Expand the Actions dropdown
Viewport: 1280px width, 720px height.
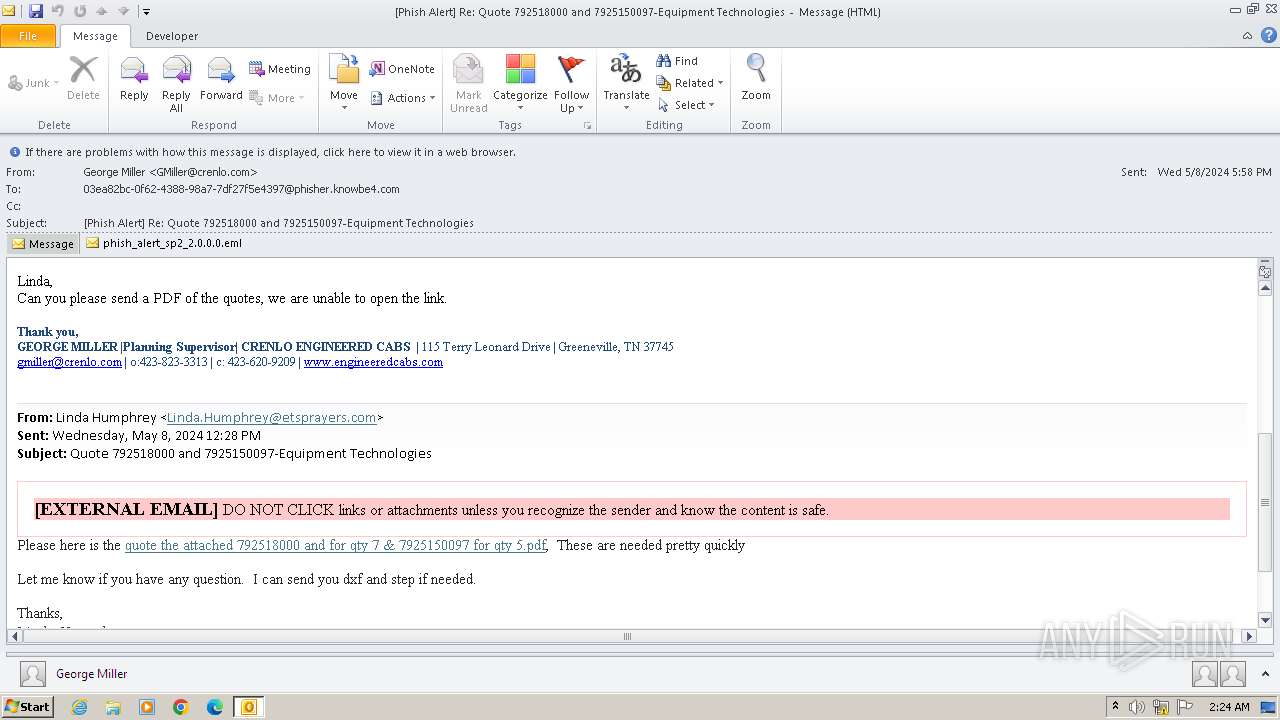point(403,98)
